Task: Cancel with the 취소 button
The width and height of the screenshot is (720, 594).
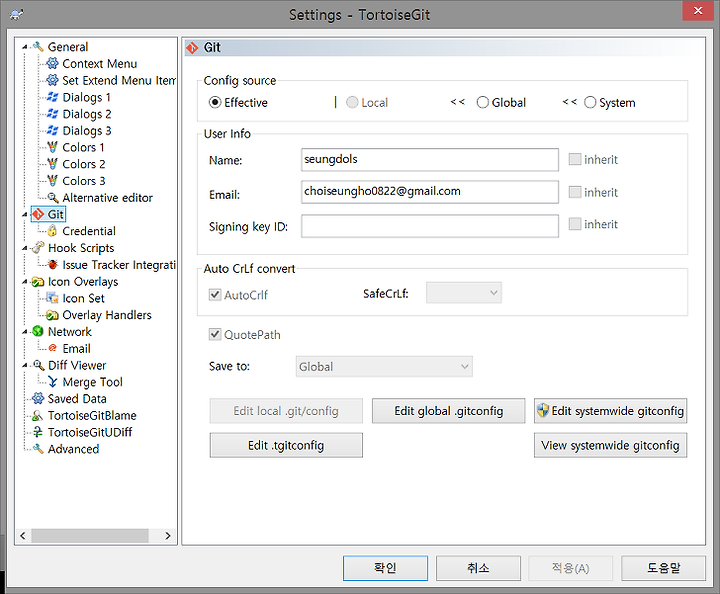Action: pos(478,568)
